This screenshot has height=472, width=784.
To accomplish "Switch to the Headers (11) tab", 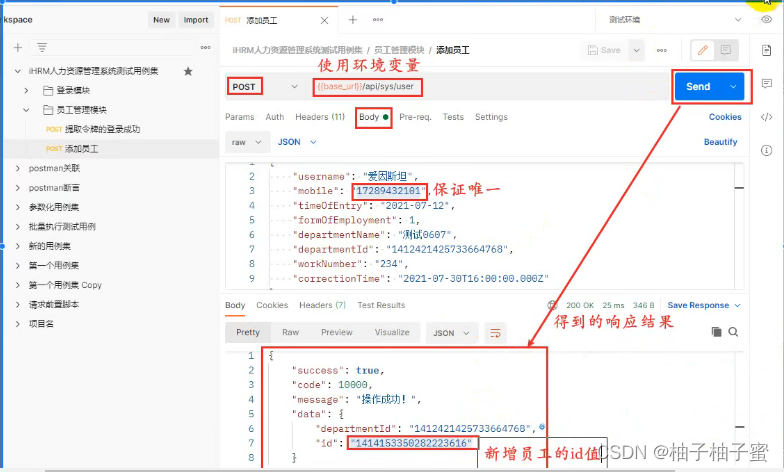I will point(320,117).
